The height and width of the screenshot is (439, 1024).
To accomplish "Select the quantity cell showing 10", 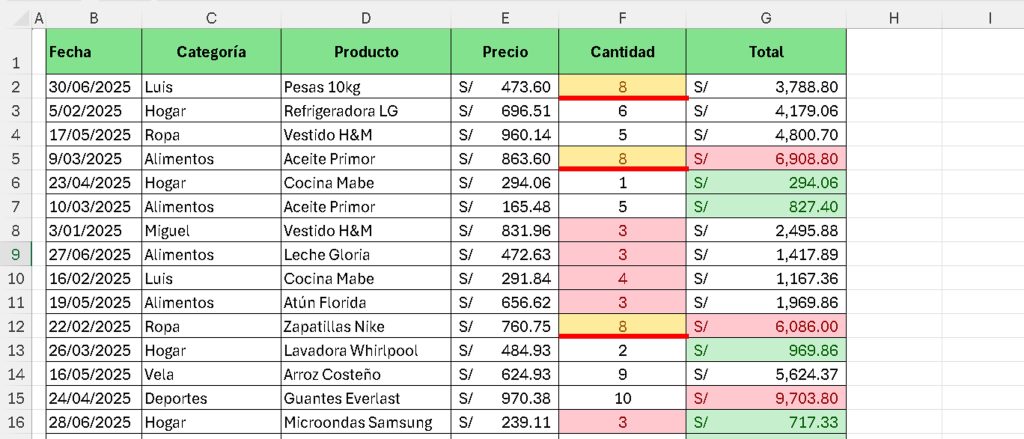I will (622, 398).
